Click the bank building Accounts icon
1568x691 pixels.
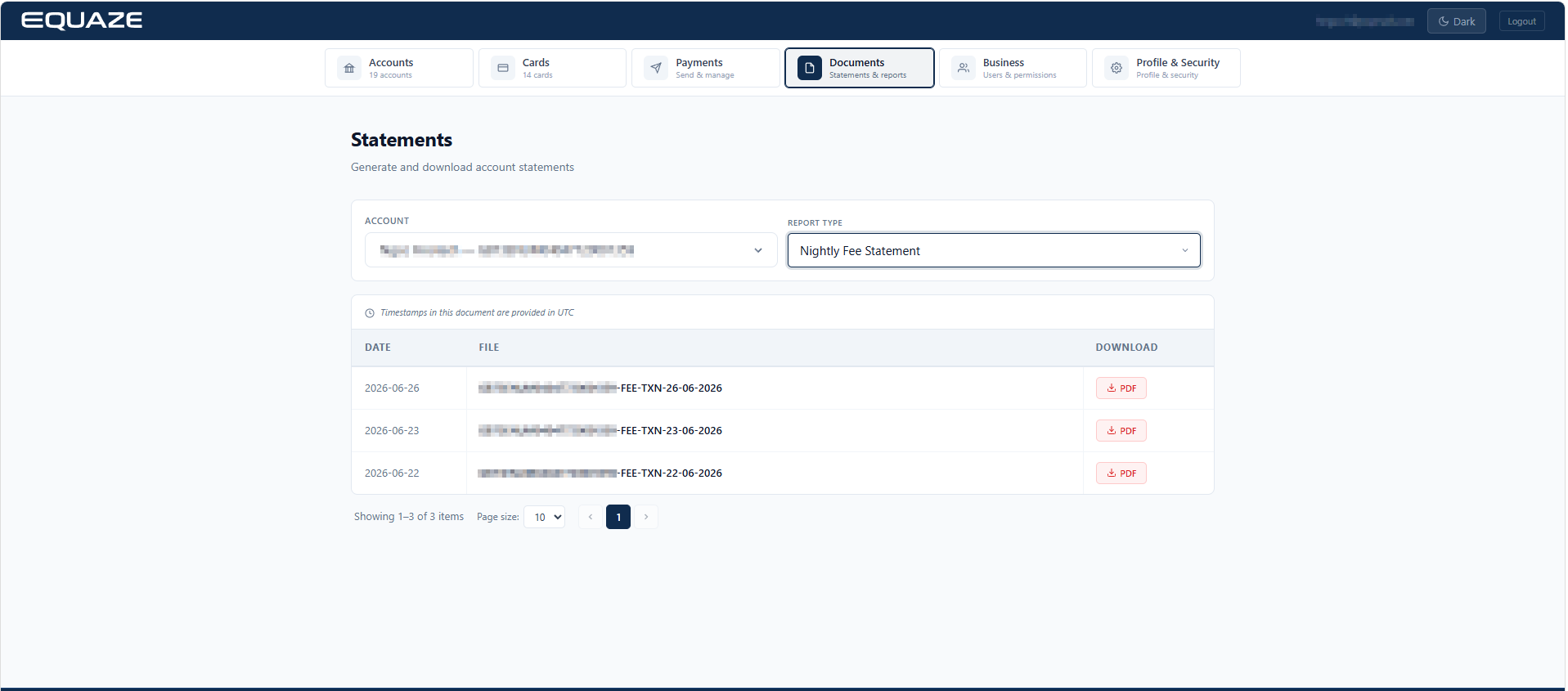coord(349,68)
